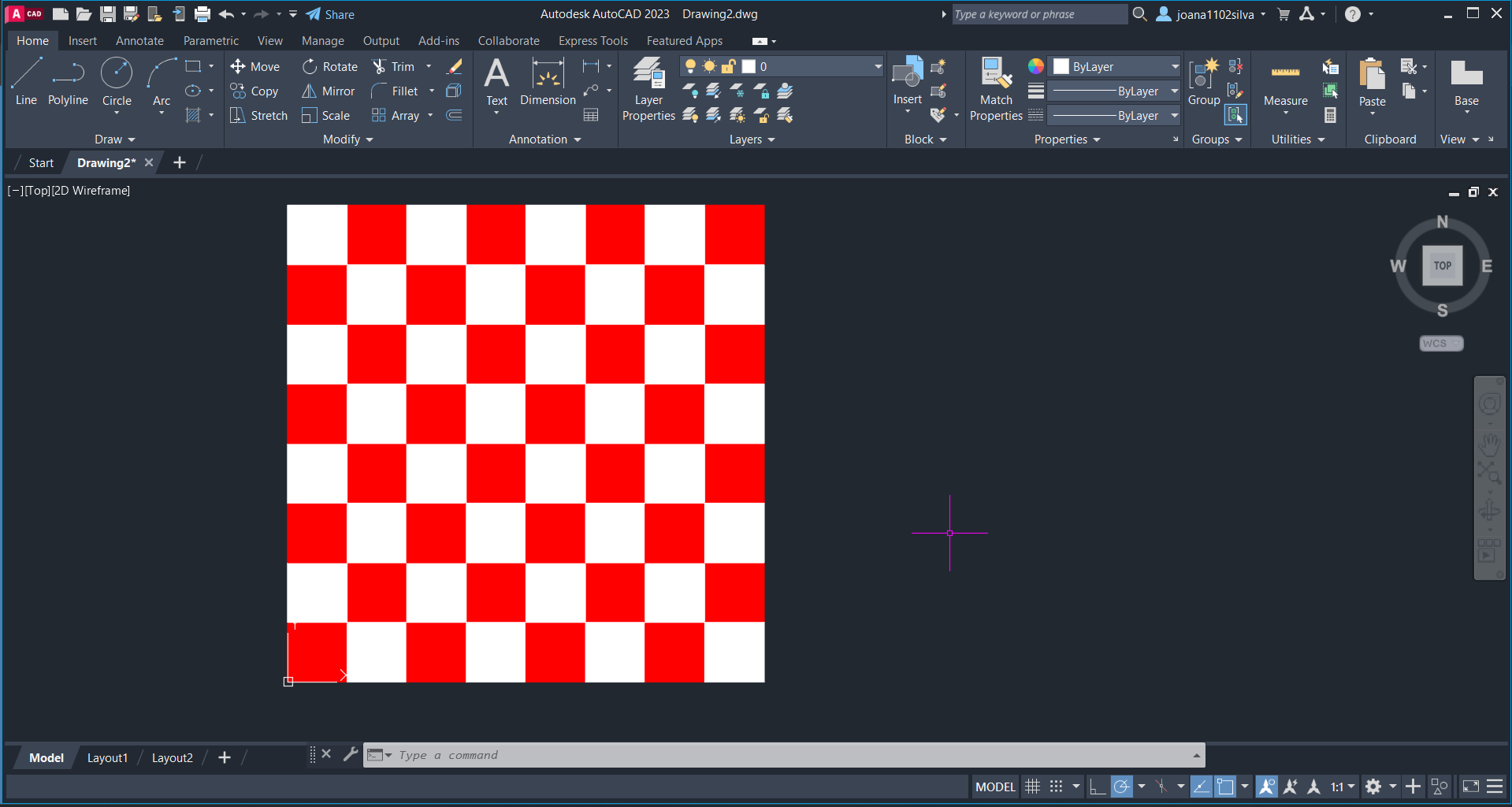Click Share in the title bar
The image size is (1512, 807).
[x=330, y=14]
